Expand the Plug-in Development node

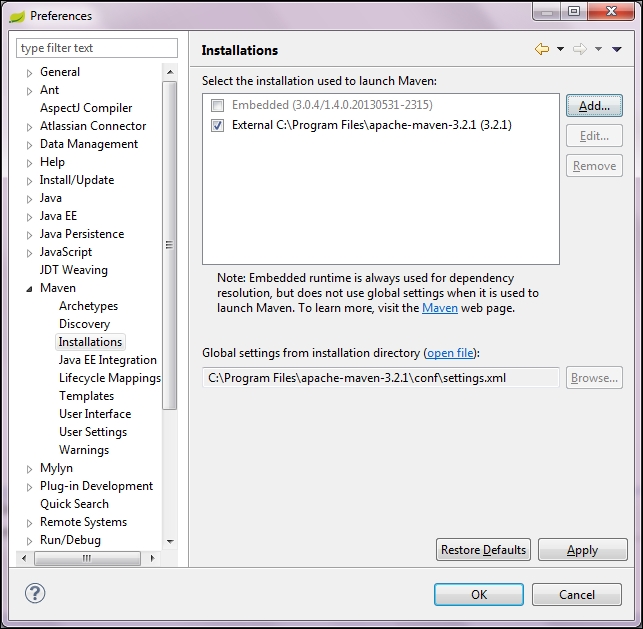click(x=30, y=487)
